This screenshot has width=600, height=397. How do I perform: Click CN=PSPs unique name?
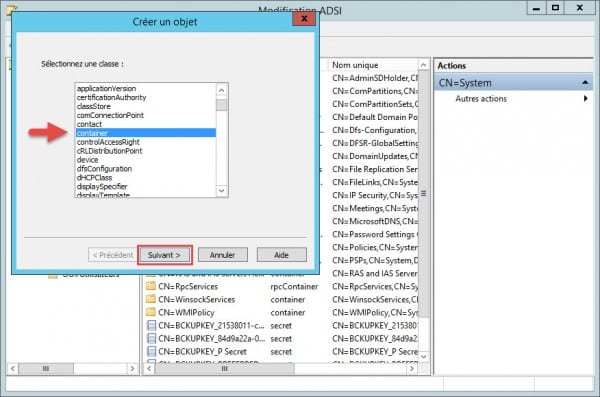(x=375, y=260)
